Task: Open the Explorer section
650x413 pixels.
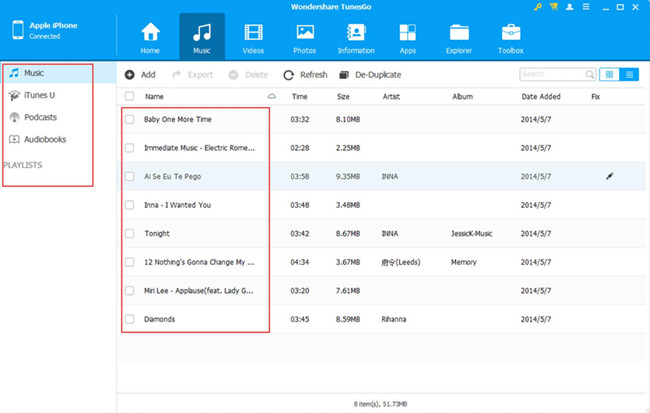Action: click(459, 38)
